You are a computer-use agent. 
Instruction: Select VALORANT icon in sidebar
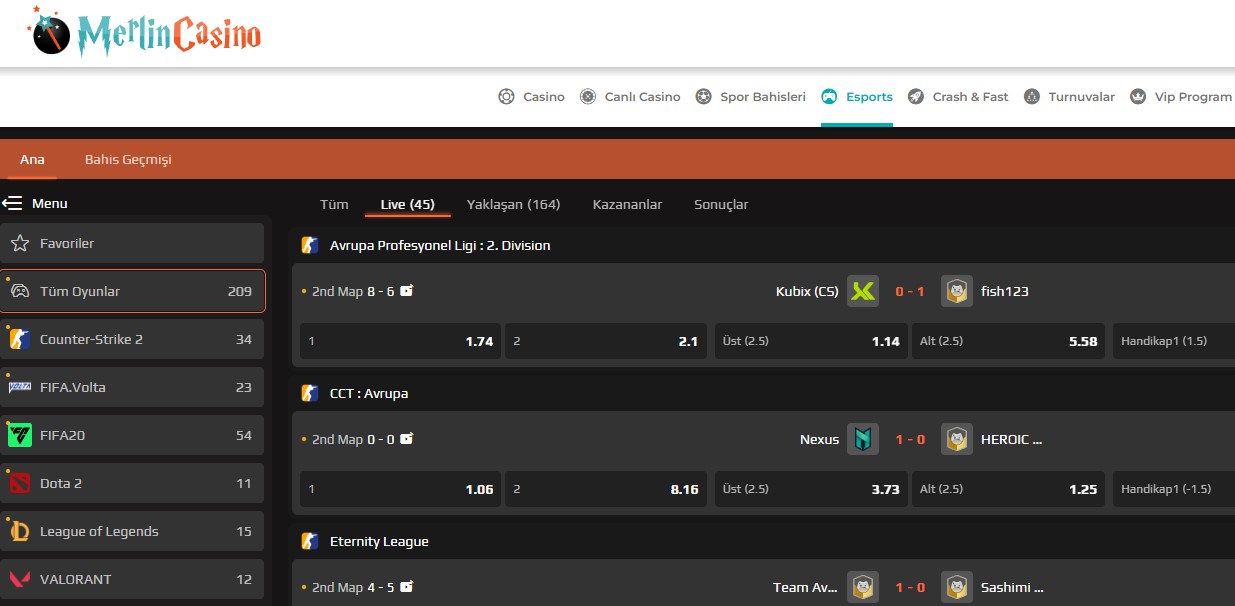pyautogui.click(x=20, y=580)
